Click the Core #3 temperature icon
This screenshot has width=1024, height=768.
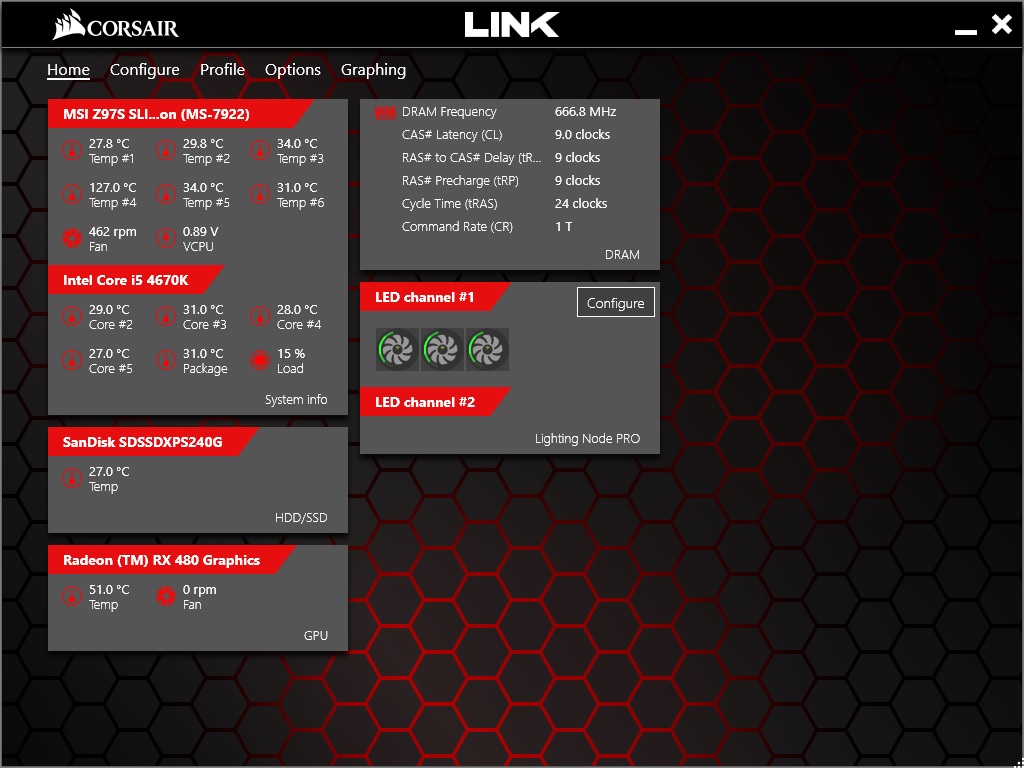pos(166,317)
